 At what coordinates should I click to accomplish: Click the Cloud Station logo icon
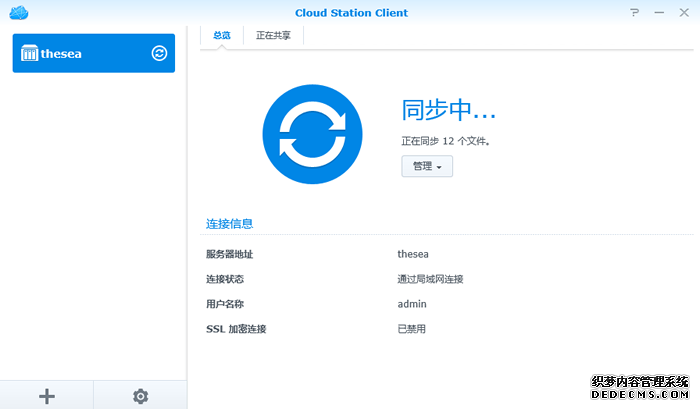19,13
